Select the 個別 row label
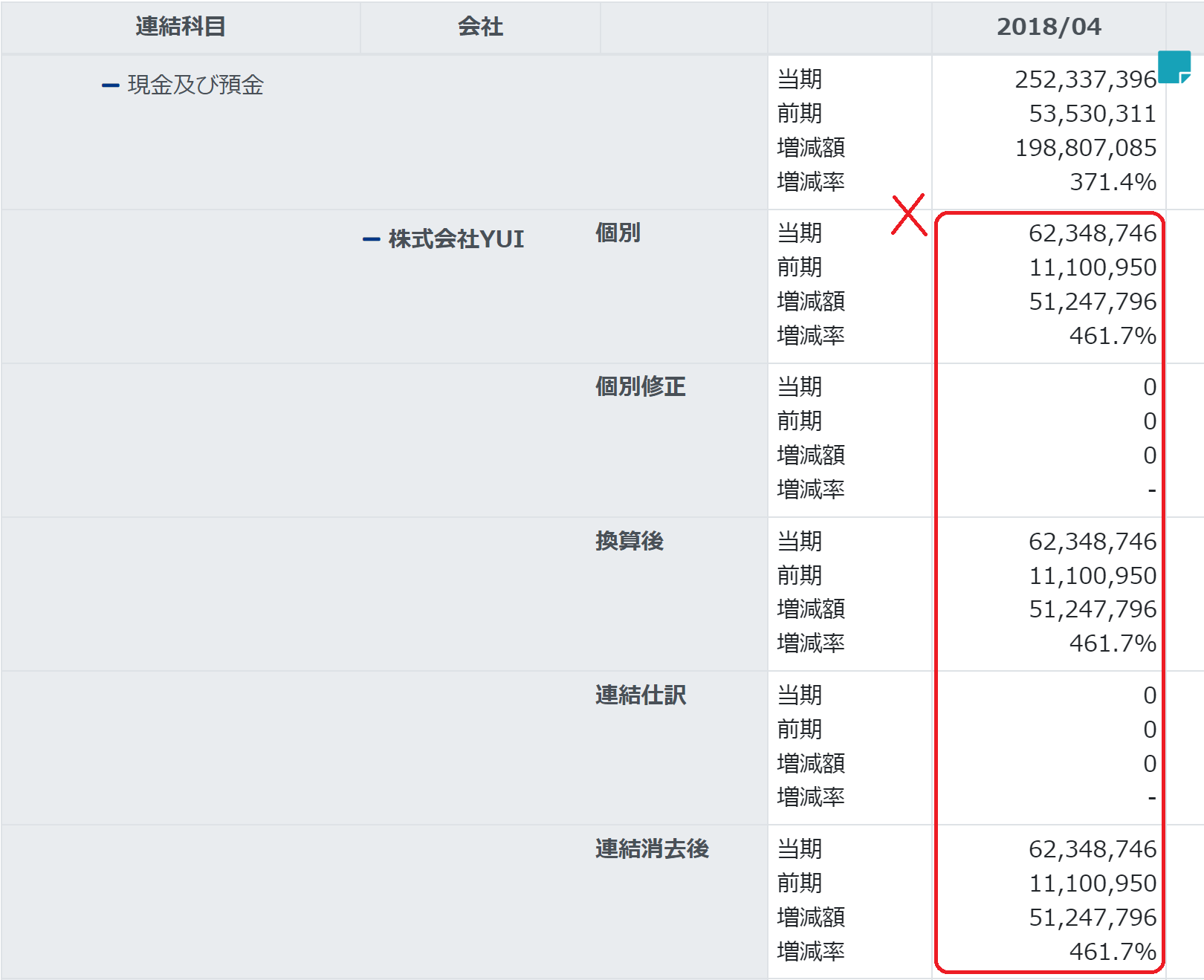Image resolution: width=1204 pixels, height=980 pixels. coord(618,233)
